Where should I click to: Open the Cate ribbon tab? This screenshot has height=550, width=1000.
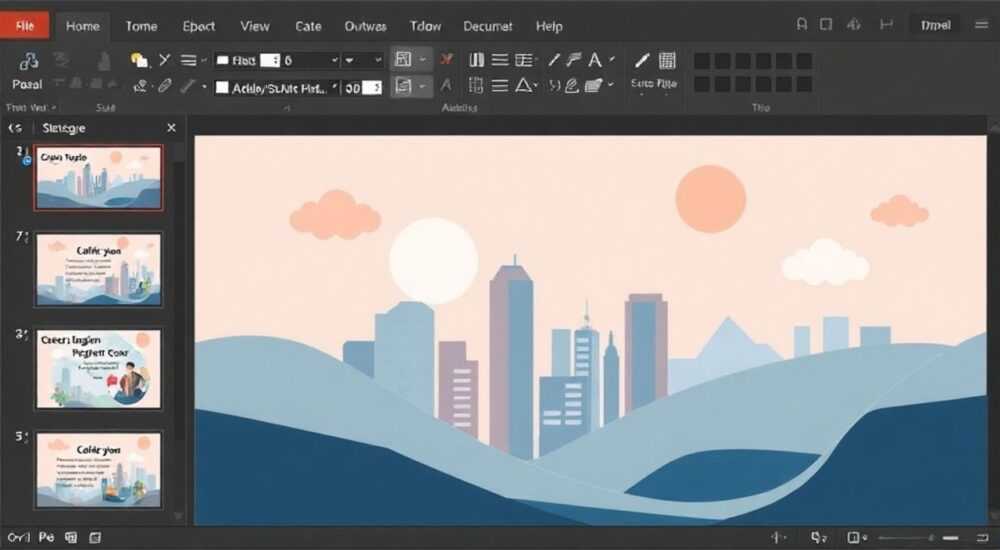[x=308, y=26]
